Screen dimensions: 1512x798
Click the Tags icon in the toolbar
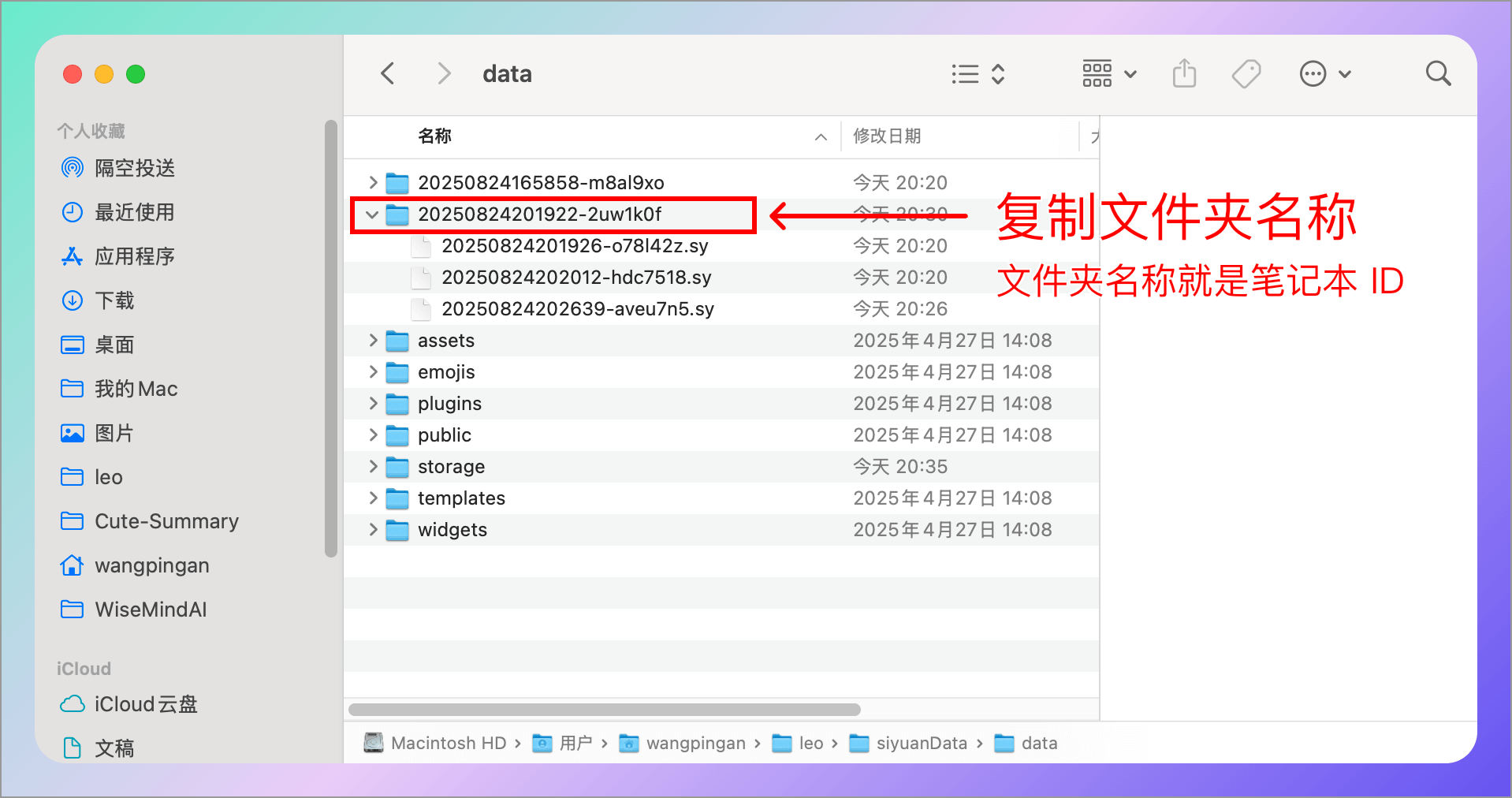(x=1246, y=73)
